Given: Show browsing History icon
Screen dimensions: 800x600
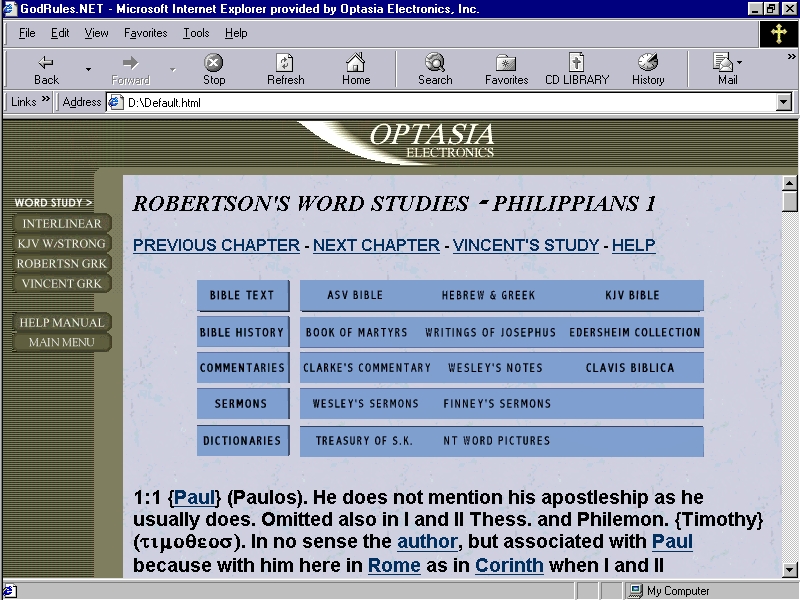Looking at the screenshot, I should [647, 62].
